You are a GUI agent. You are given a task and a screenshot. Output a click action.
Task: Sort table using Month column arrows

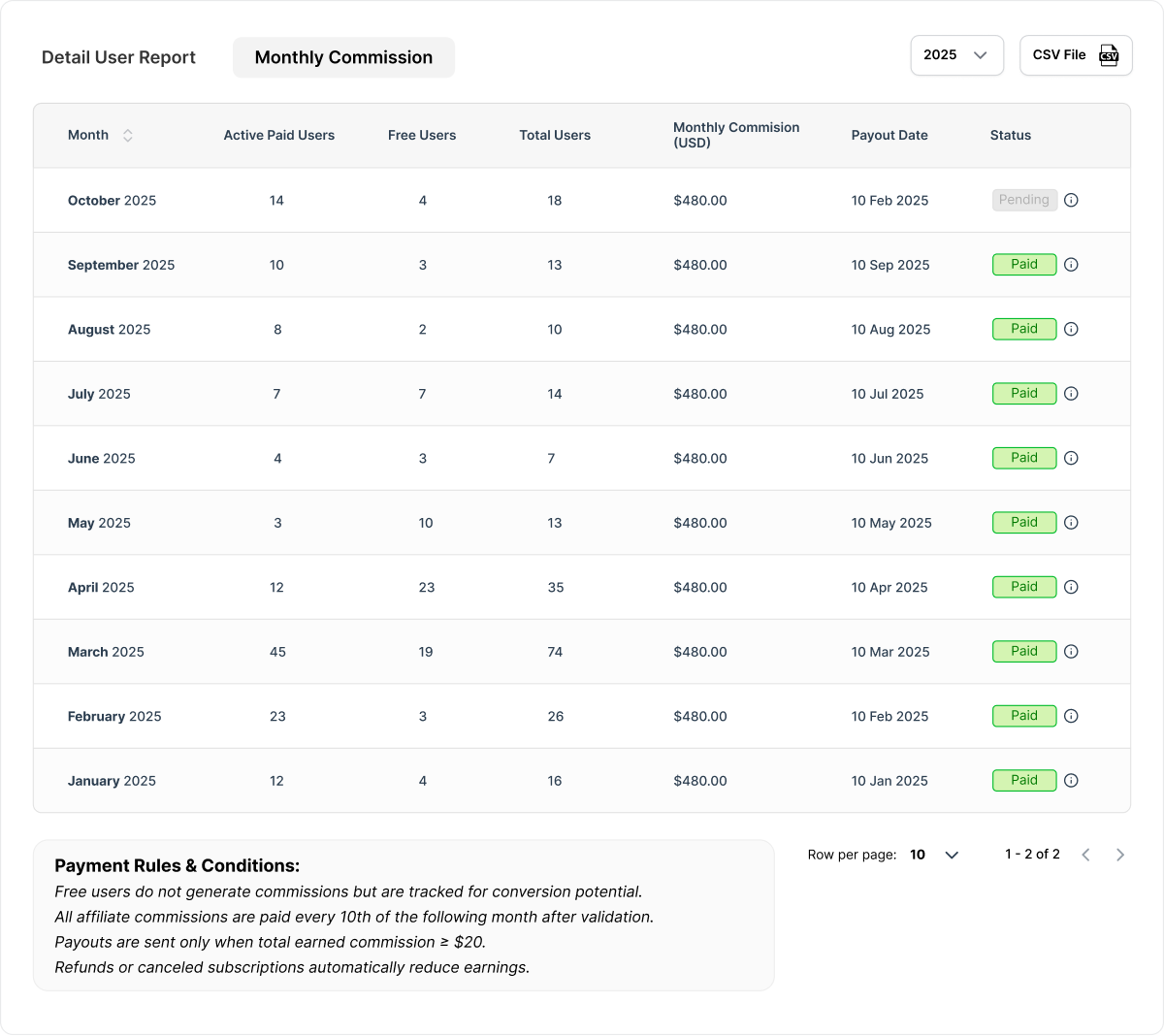pyautogui.click(x=127, y=136)
